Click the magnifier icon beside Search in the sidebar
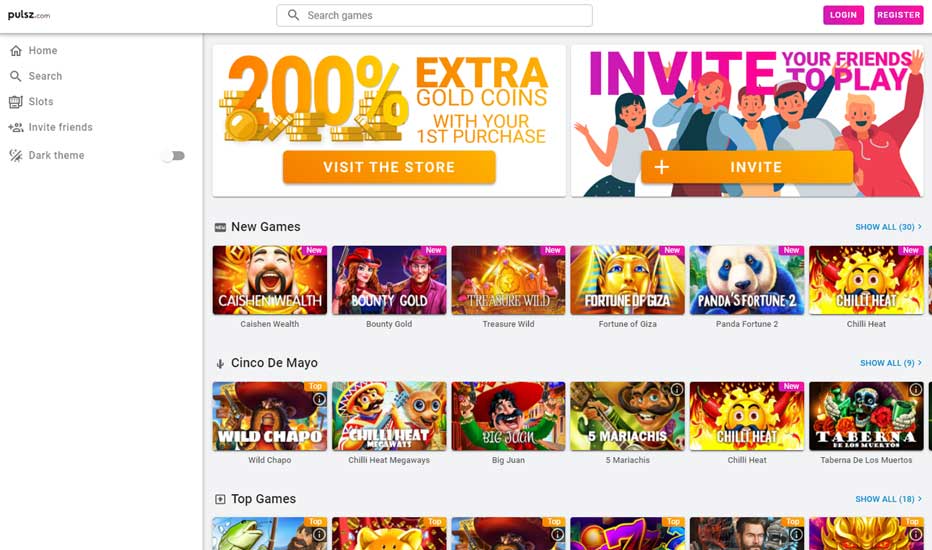Image resolution: width=932 pixels, height=550 pixels. coord(16,76)
